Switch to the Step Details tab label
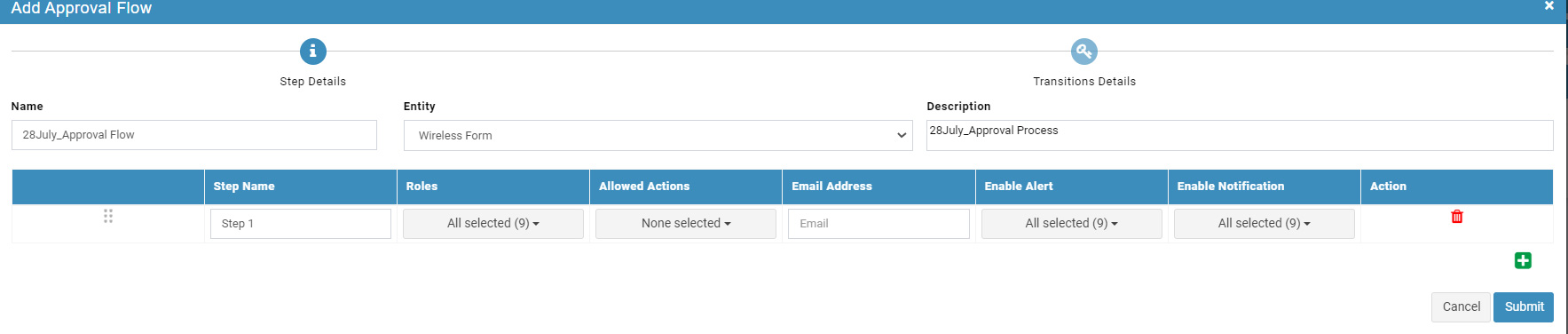 [x=312, y=82]
